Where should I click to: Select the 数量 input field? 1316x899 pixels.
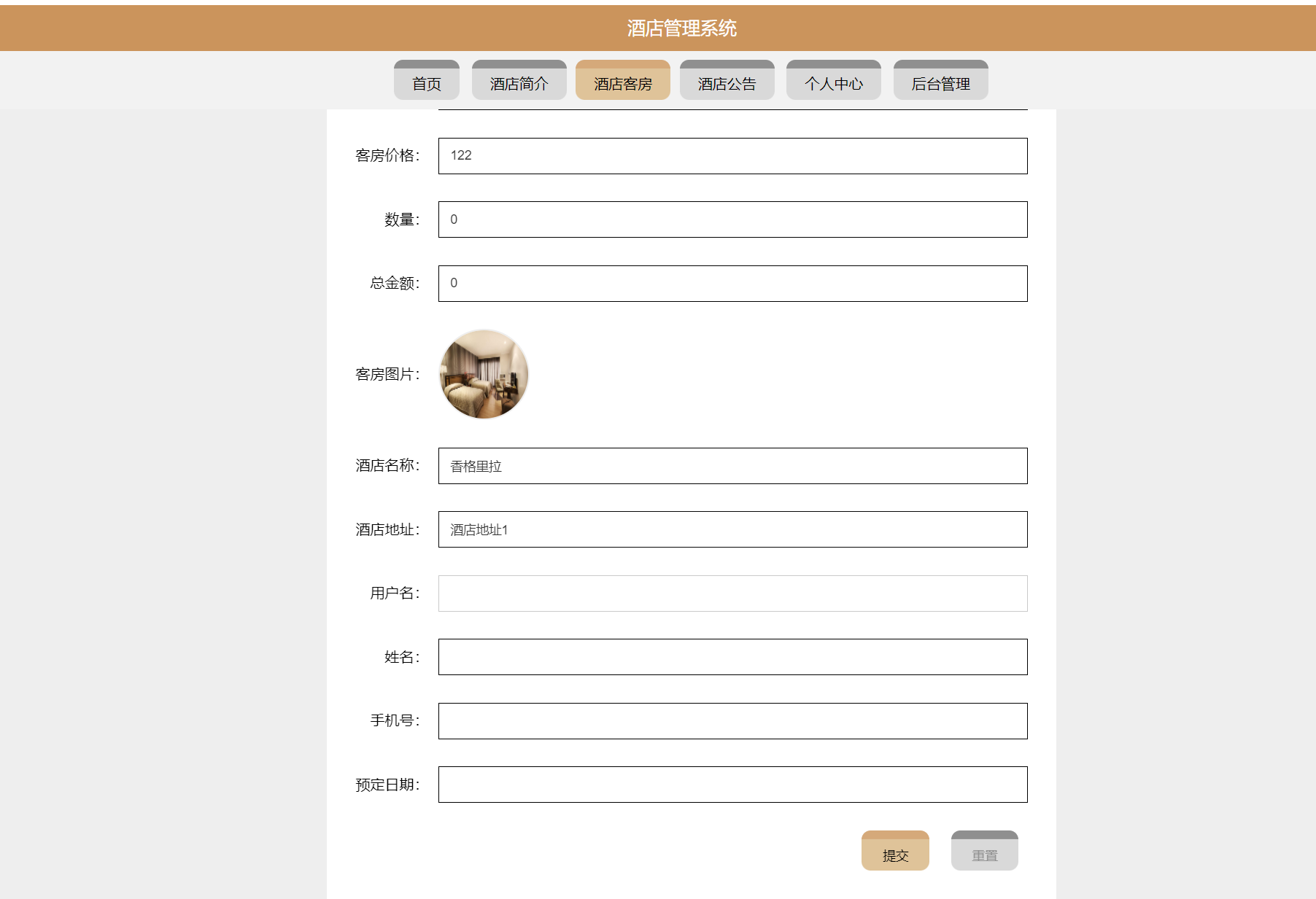click(732, 219)
